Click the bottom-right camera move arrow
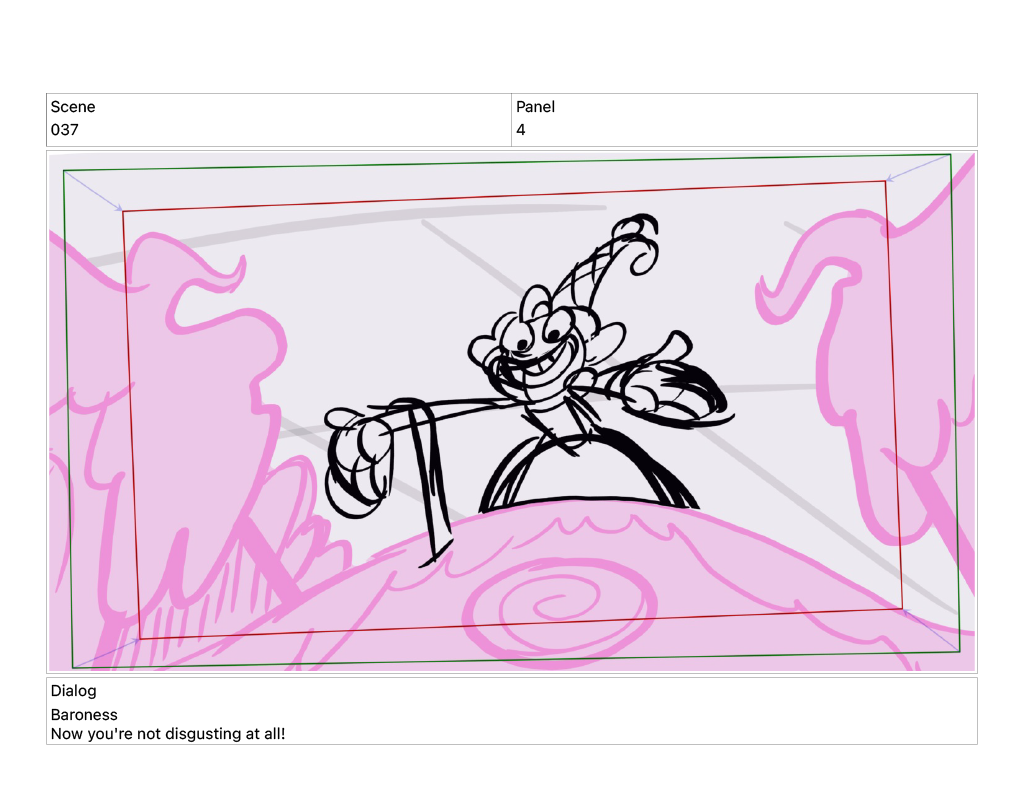 [930, 629]
